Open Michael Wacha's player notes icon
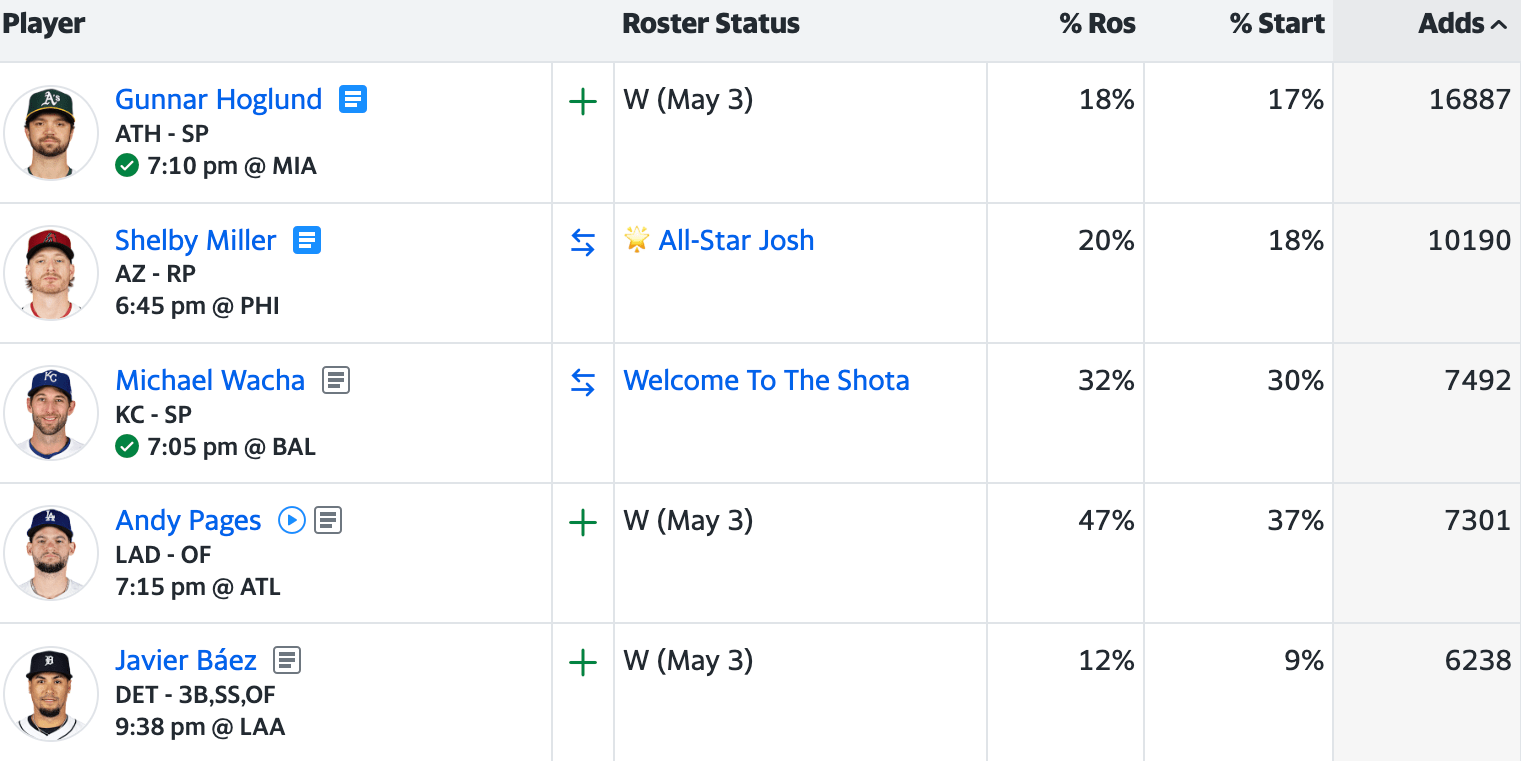Viewport: 1521px width, 761px height. 336,380
